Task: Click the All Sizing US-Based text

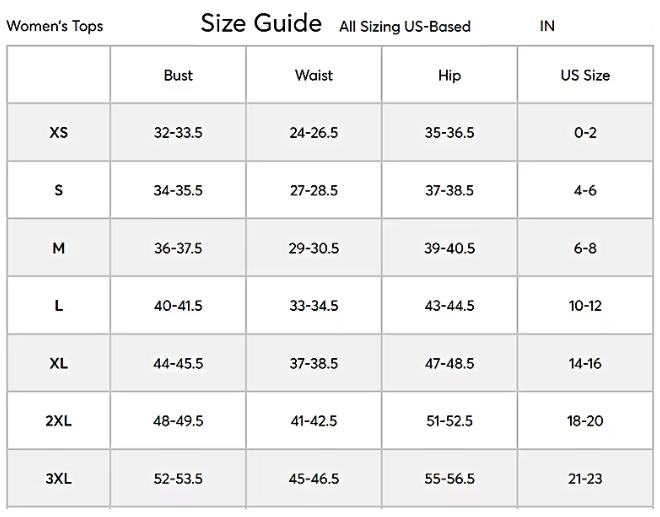Action: point(405,27)
